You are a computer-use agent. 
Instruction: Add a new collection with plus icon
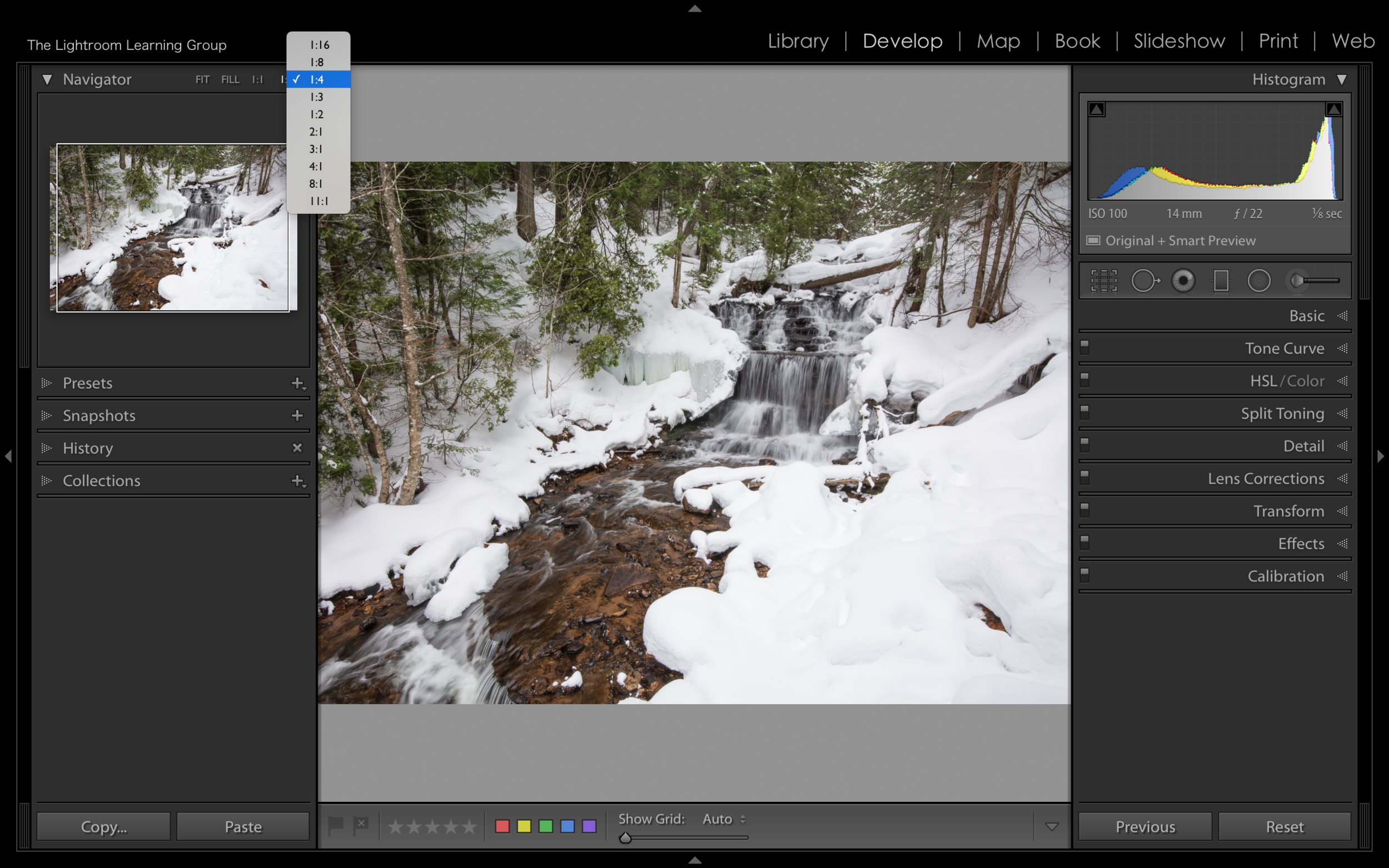coord(298,480)
